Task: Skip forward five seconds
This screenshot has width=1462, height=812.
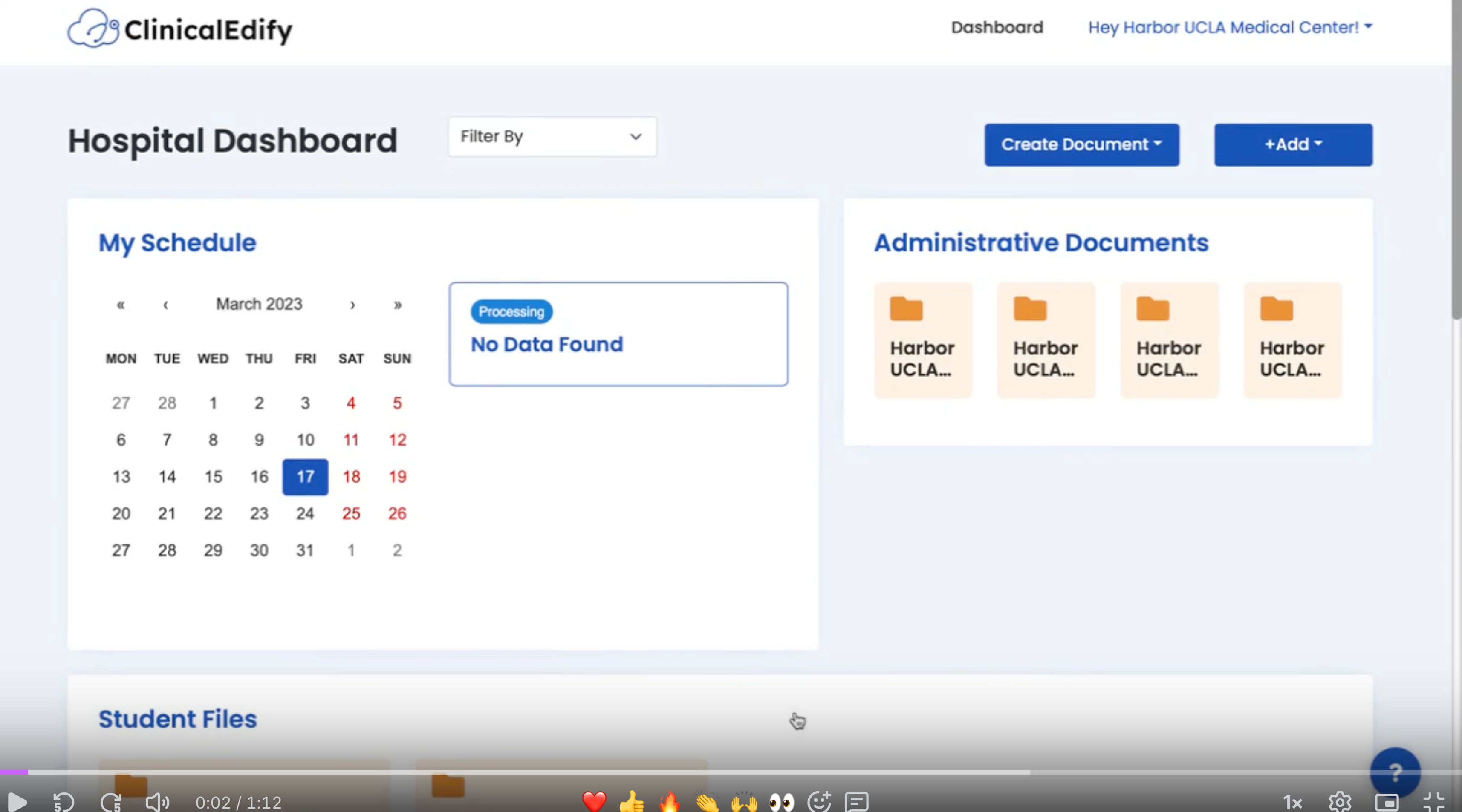Action: [111, 802]
